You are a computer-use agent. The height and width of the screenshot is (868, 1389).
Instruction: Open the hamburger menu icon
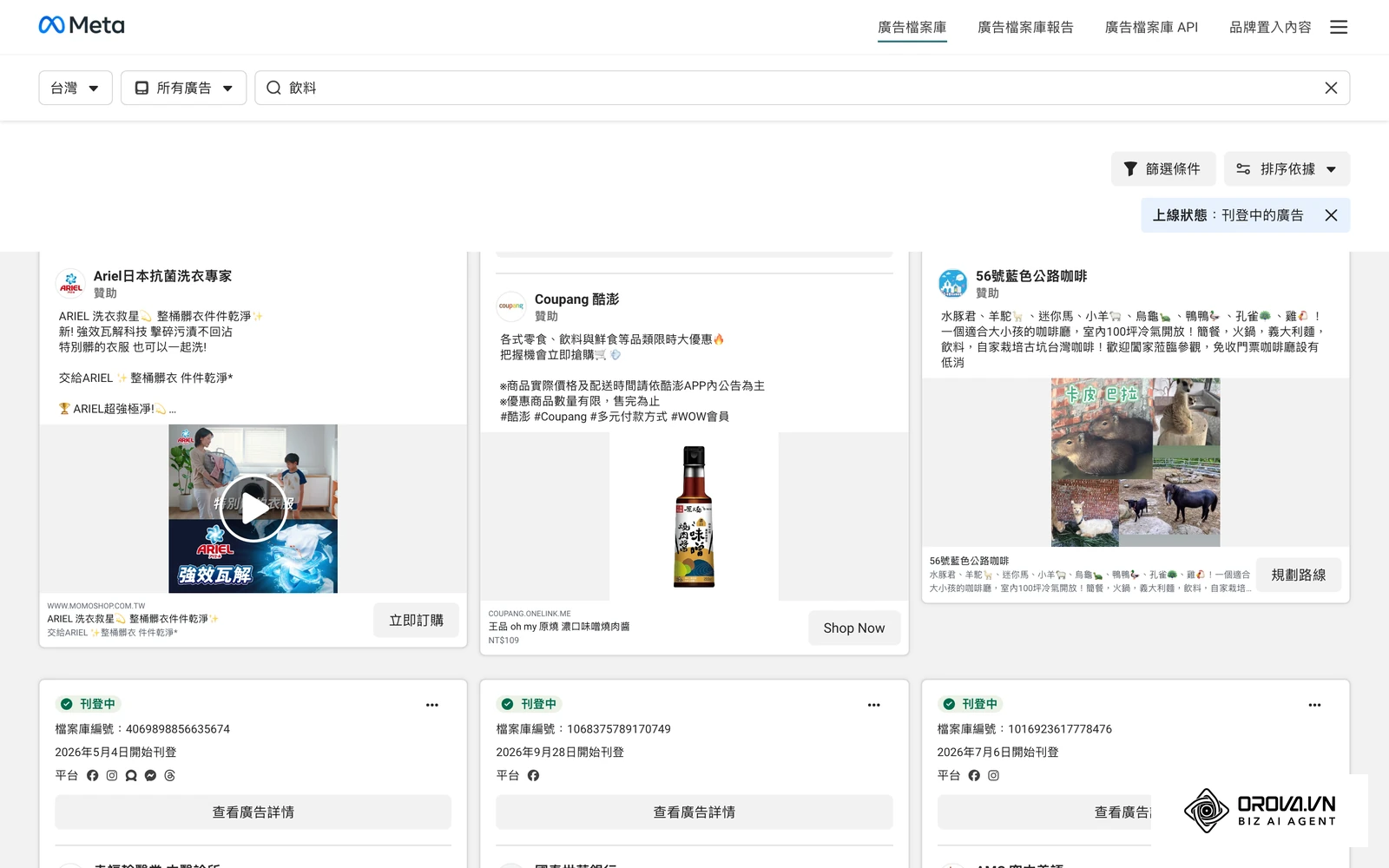click(x=1339, y=27)
